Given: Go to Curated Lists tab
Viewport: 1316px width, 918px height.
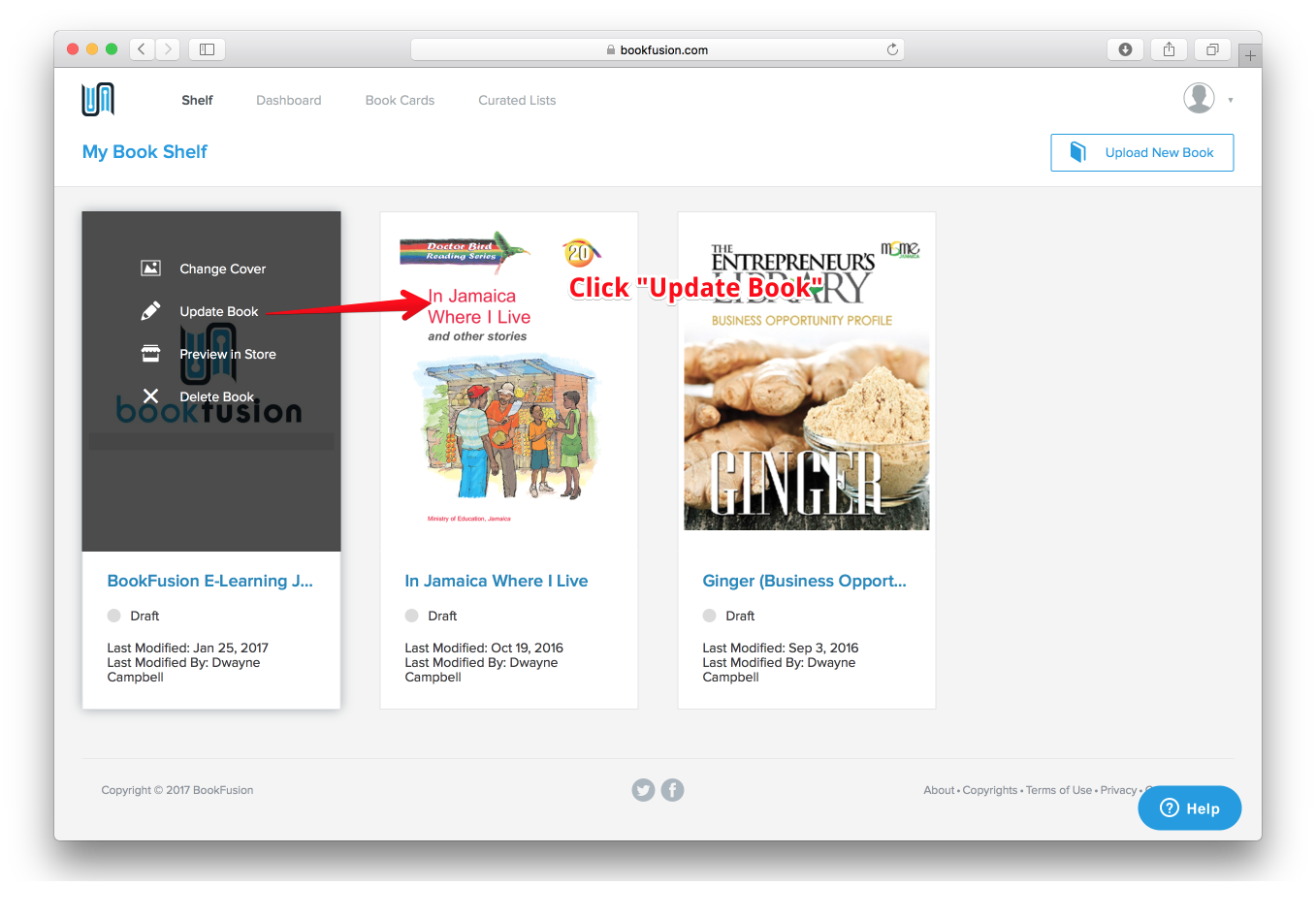Looking at the screenshot, I should pos(517,100).
